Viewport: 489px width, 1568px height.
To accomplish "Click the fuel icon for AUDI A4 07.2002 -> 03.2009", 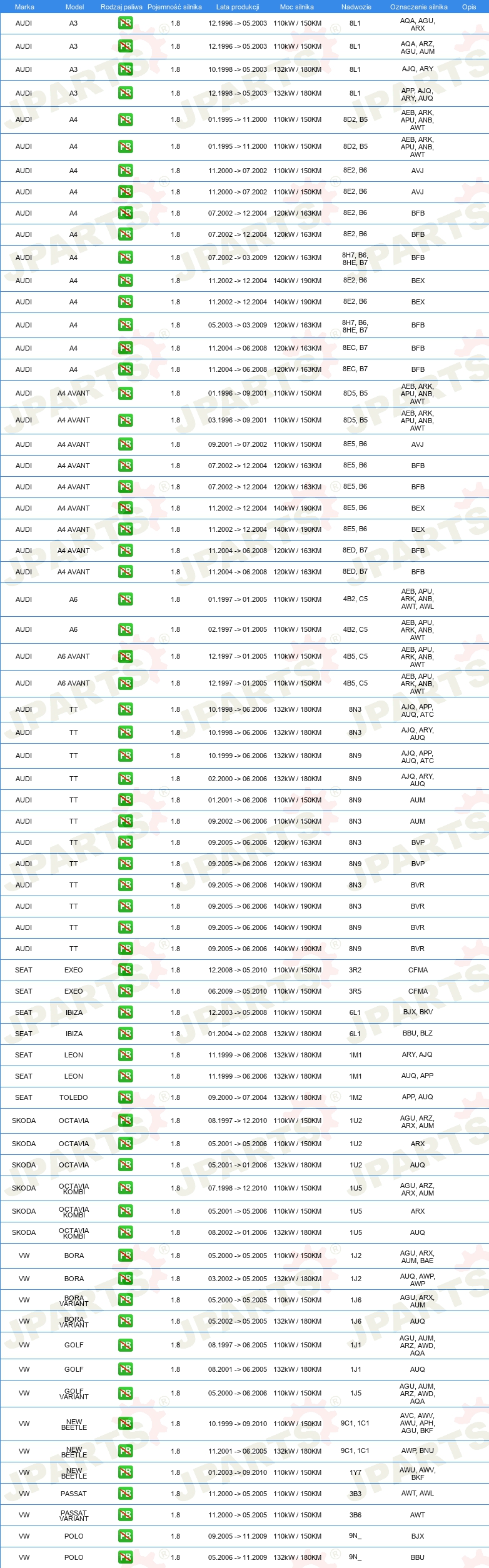I will 126,258.
